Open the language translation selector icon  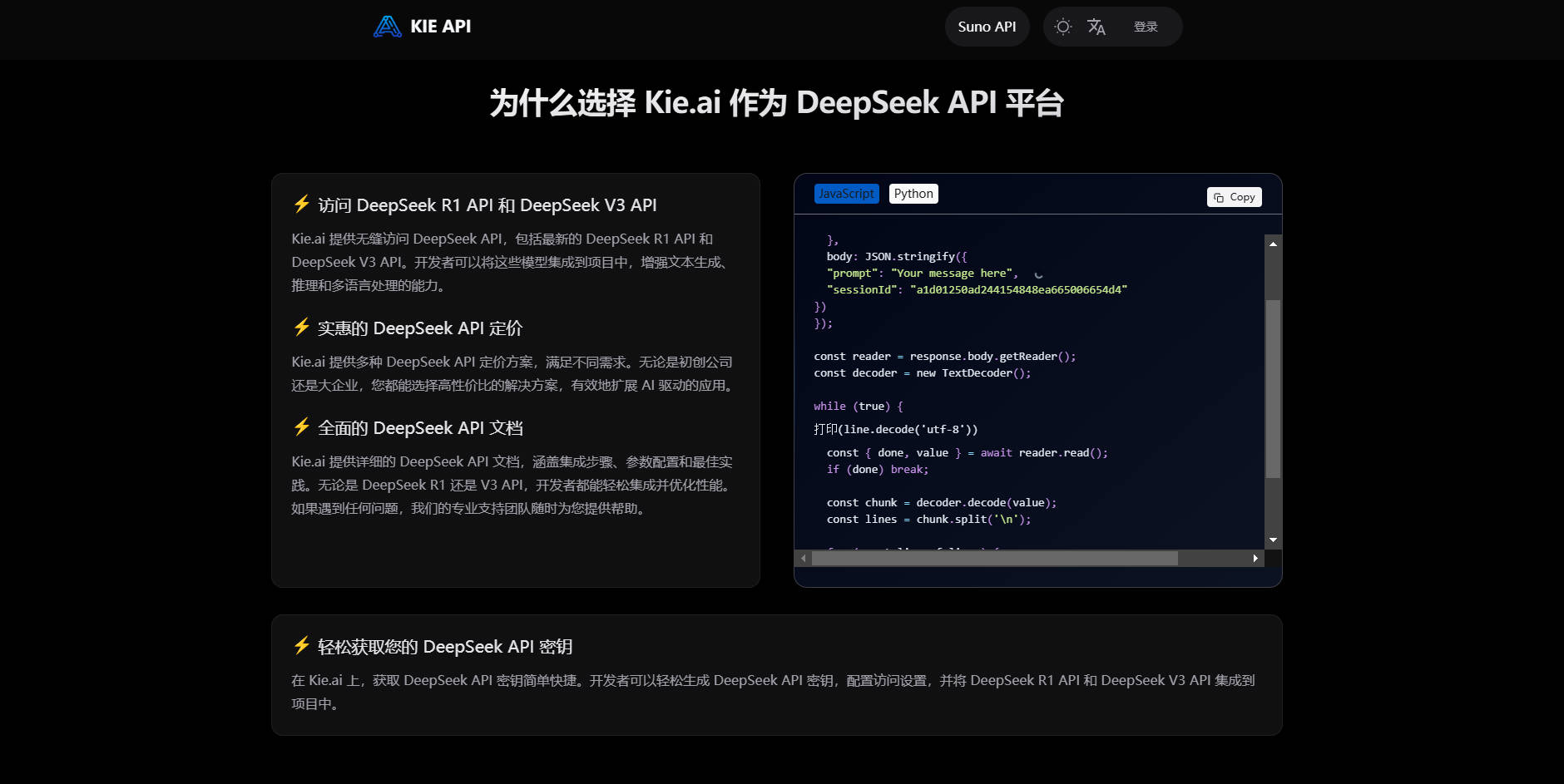click(1096, 27)
